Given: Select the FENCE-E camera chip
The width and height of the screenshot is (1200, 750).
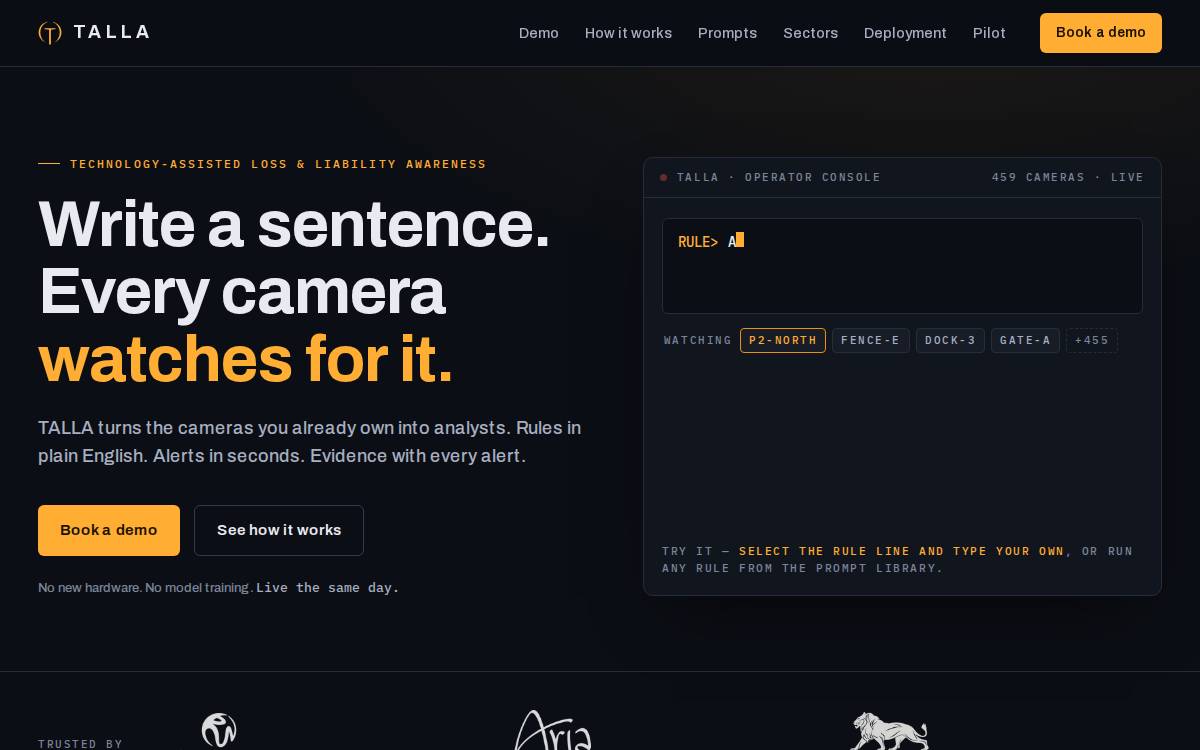Looking at the screenshot, I should point(871,340).
